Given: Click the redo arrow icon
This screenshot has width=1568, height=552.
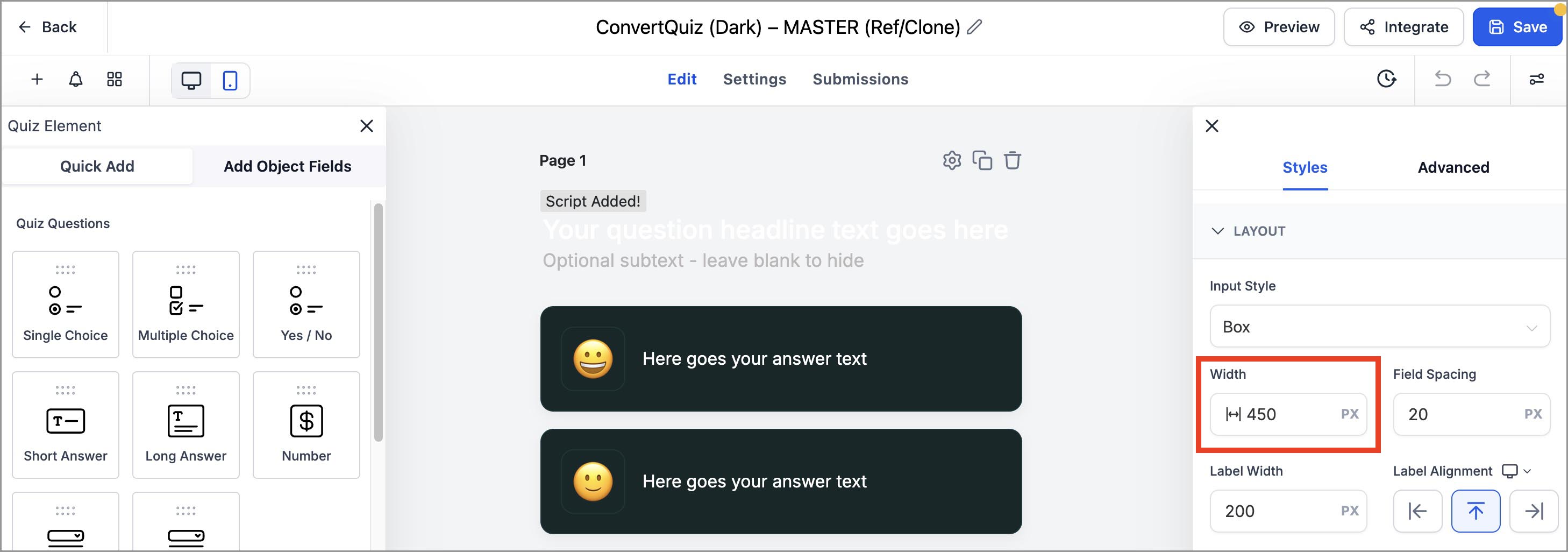Looking at the screenshot, I should (x=1481, y=79).
